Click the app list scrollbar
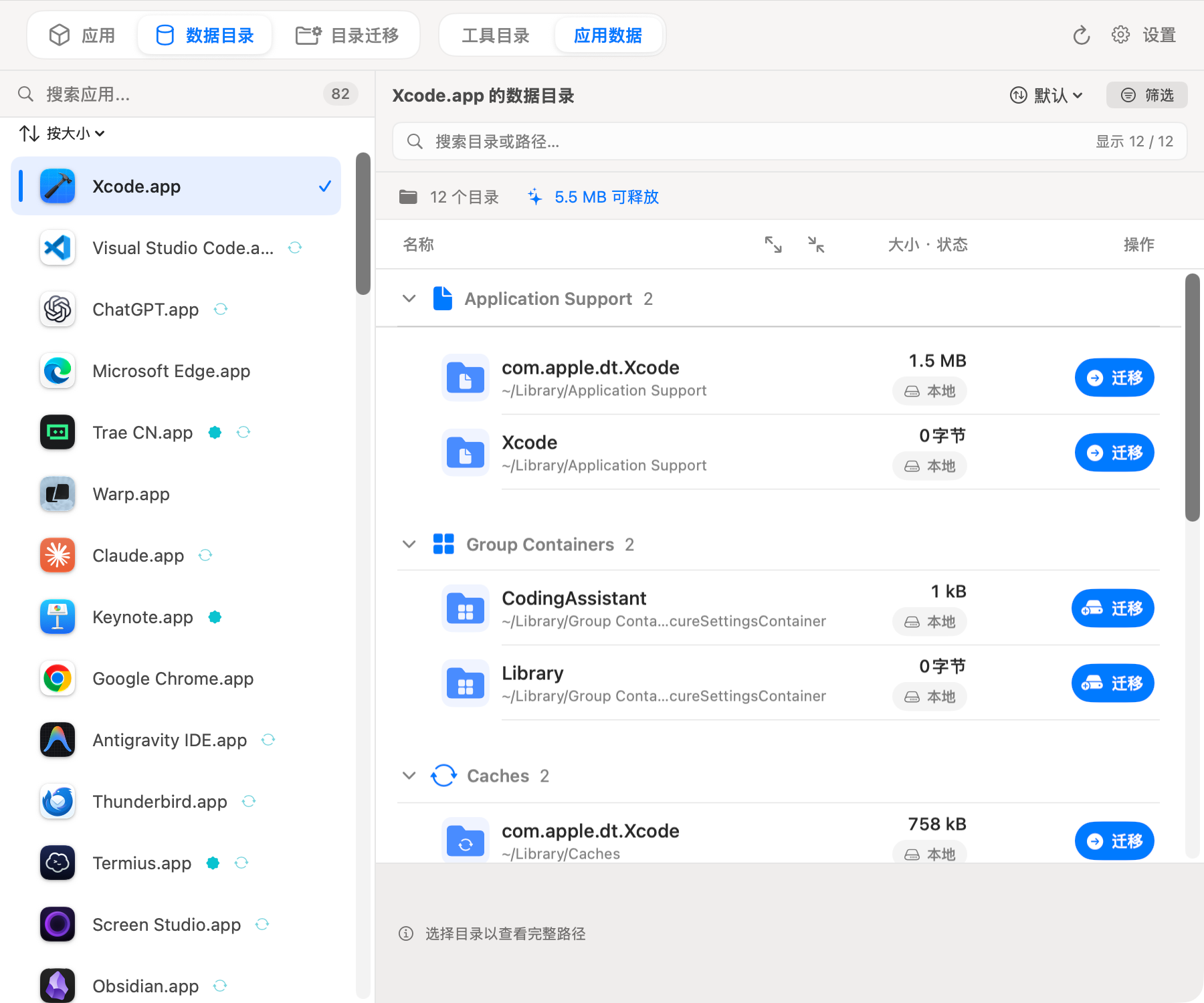This screenshot has height=1003, width=1204. 363,224
